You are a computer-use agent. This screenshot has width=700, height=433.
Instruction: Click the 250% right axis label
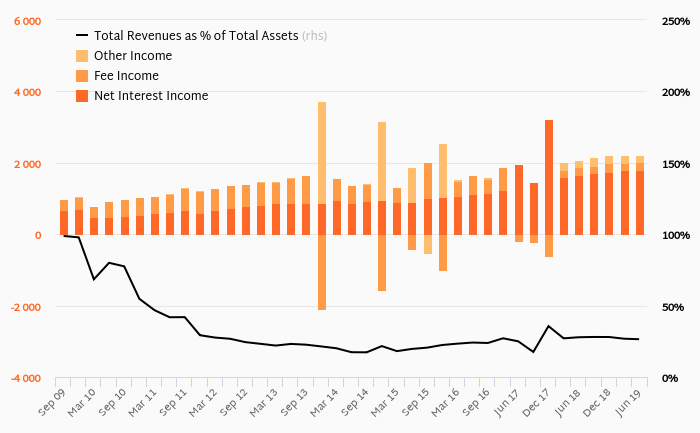673,21
